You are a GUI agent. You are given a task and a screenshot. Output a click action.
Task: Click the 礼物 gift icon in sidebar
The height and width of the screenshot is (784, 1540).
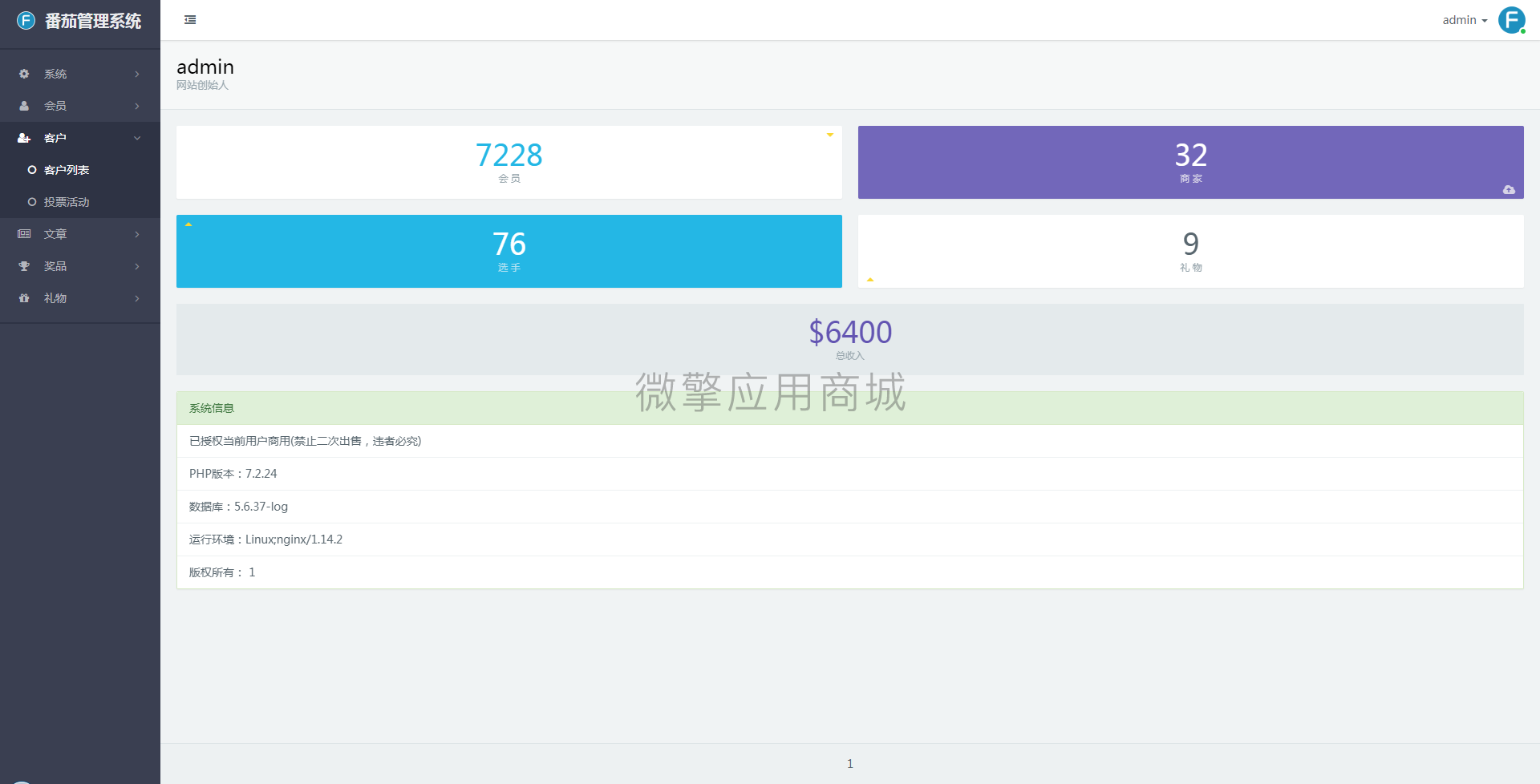click(x=24, y=298)
